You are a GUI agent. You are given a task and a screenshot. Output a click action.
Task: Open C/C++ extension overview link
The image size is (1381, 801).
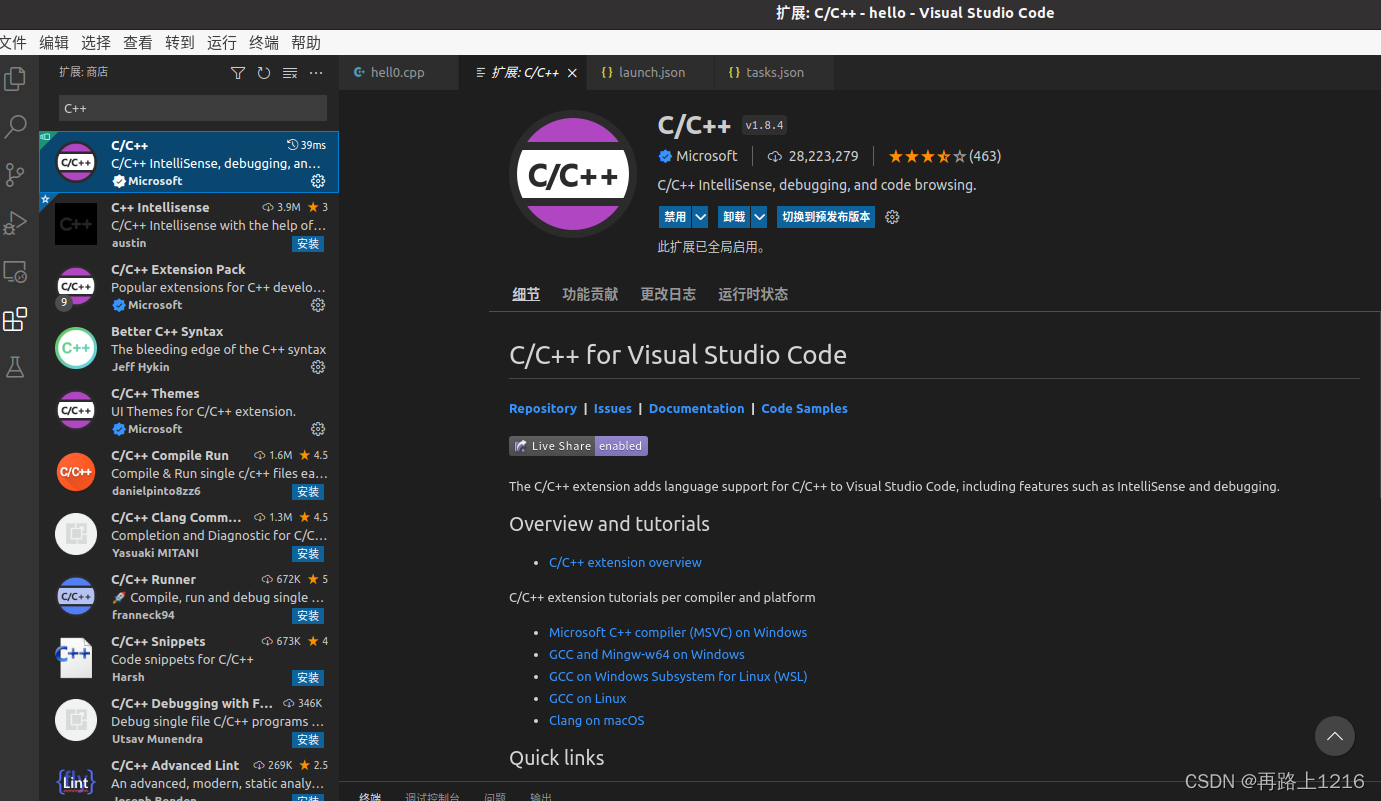coord(625,563)
